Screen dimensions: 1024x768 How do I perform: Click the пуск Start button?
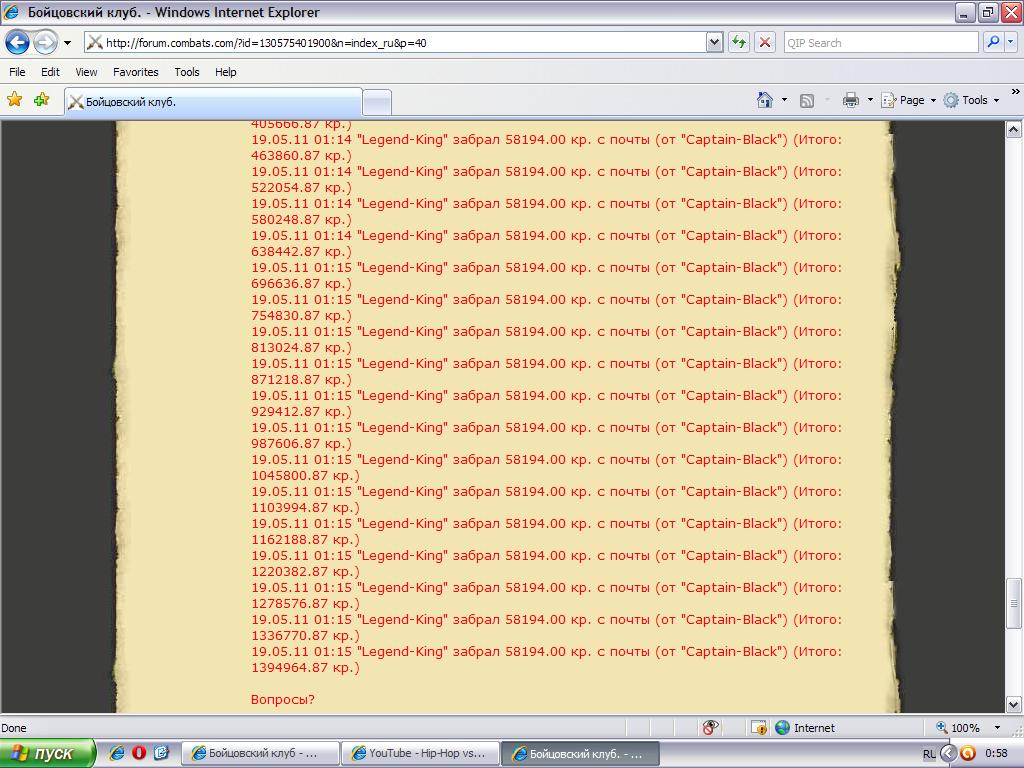click(x=48, y=753)
